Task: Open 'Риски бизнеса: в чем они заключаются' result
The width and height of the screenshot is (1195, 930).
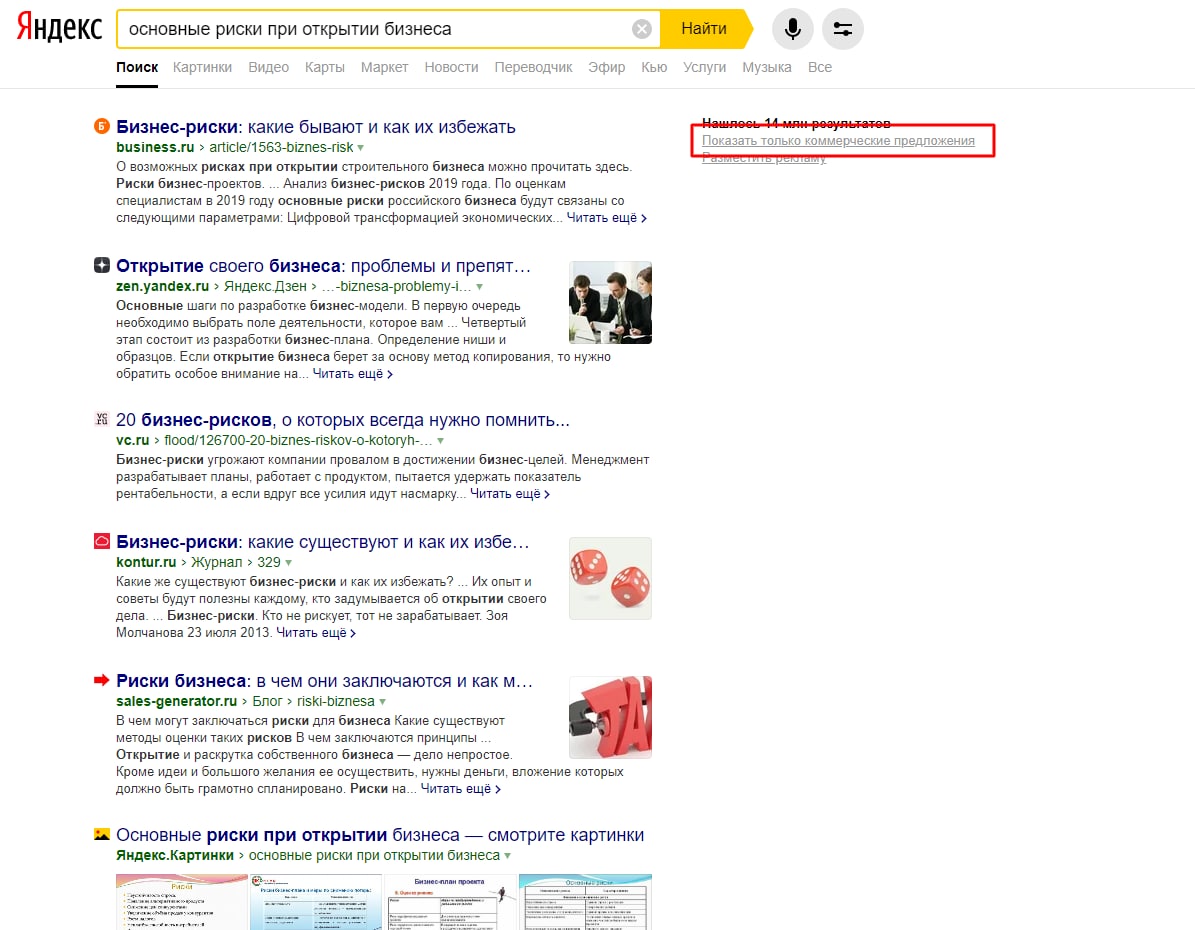Action: (x=324, y=680)
